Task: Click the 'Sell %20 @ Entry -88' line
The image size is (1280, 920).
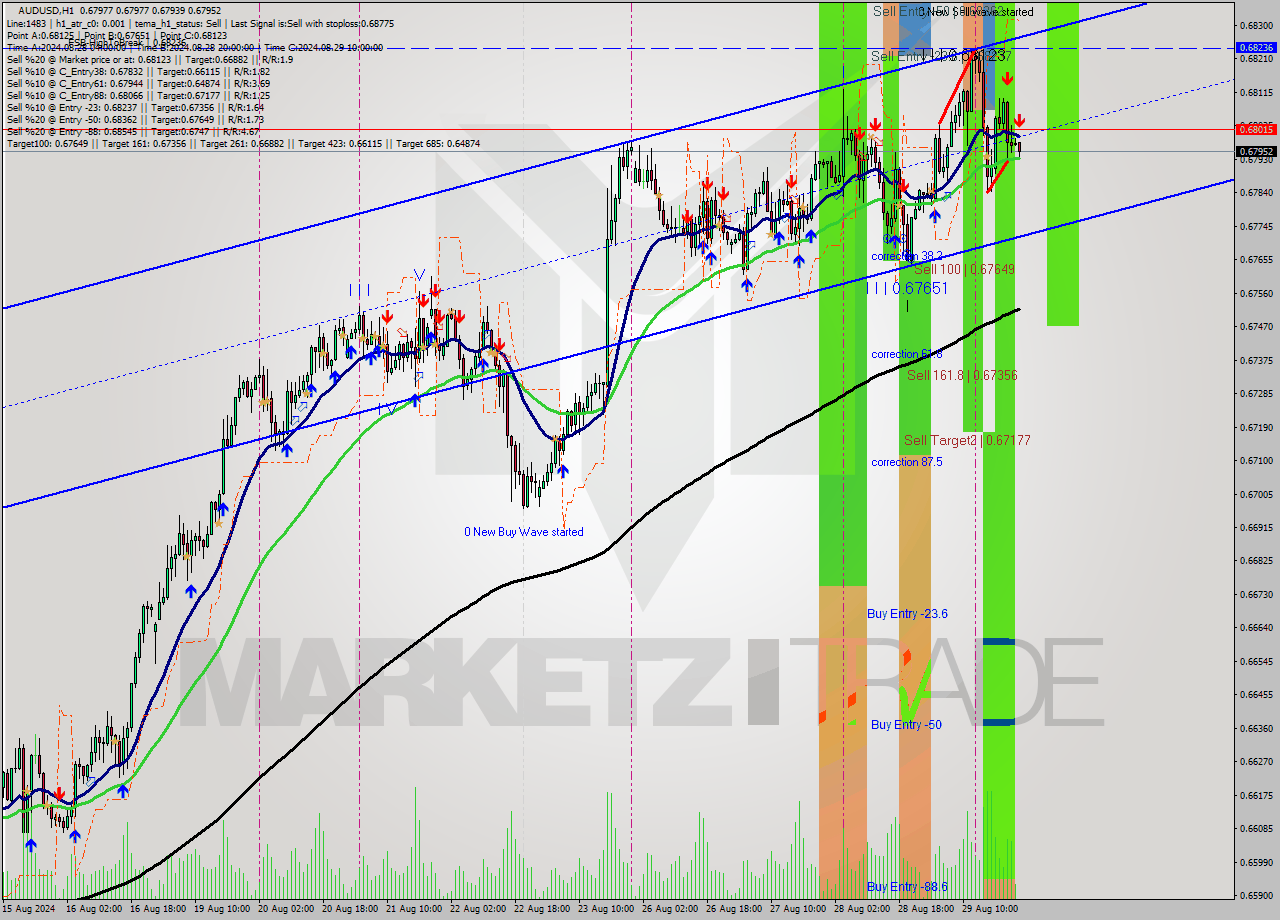Action: pyautogui.click(x=133, y=131)
